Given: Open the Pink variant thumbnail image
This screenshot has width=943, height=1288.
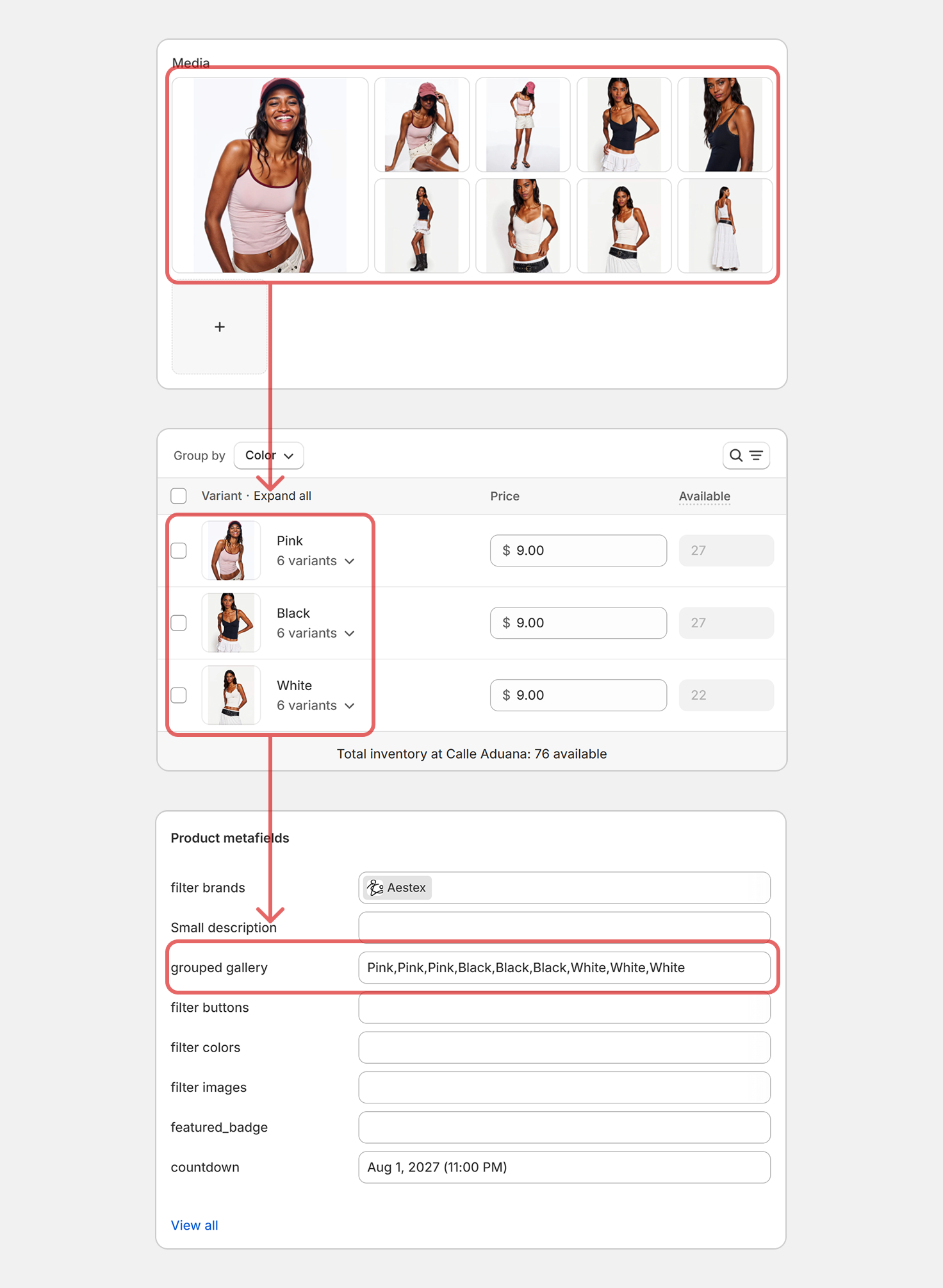Looking at the screenshot, I should click(x=231, y=550).
